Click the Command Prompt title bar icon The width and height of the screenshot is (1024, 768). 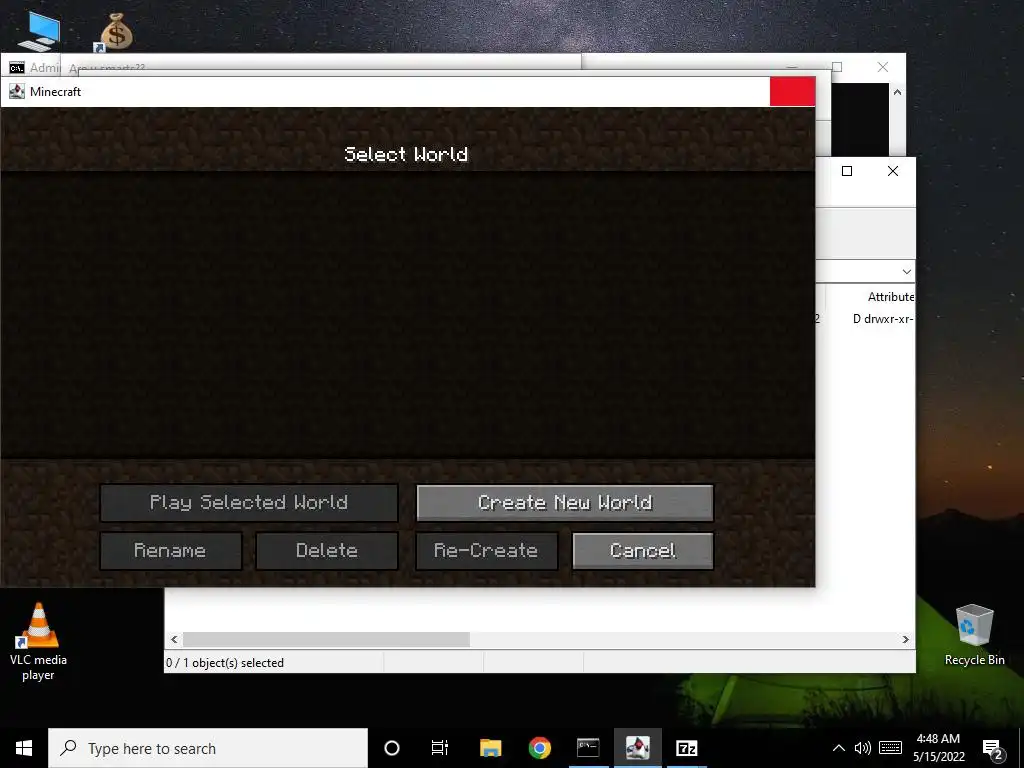[x=17, y=68]
